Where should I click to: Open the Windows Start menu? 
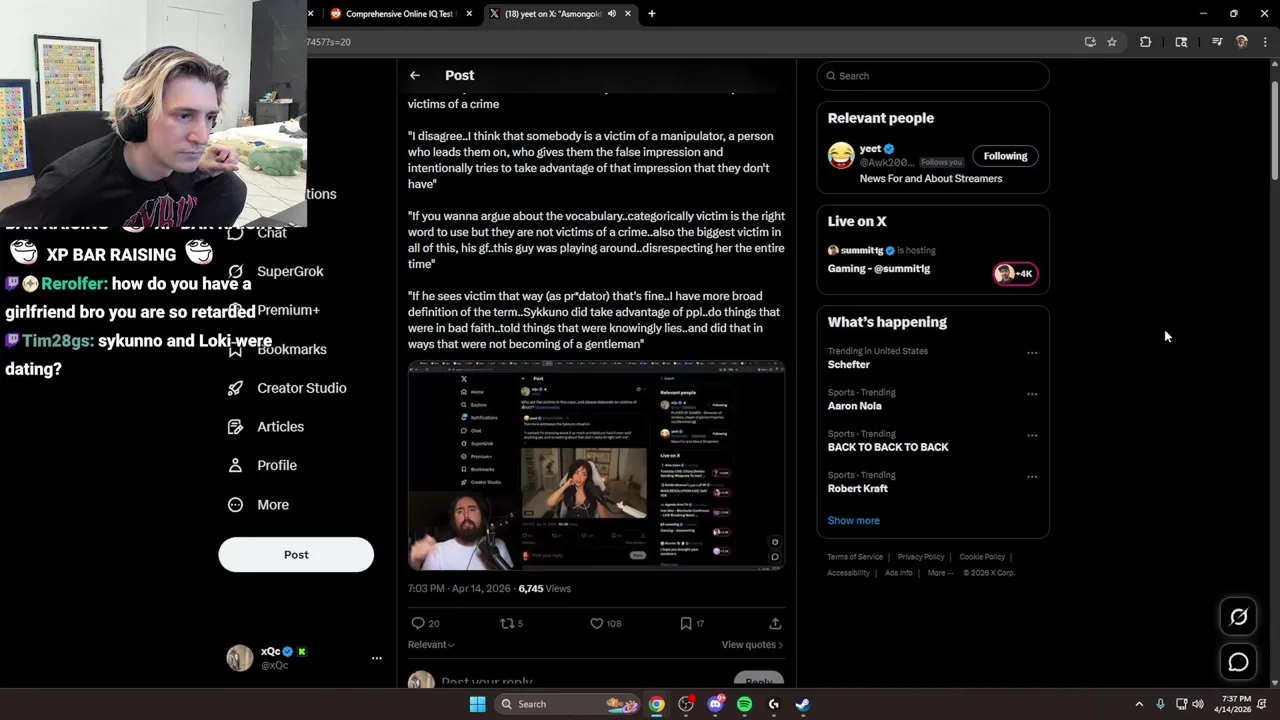478,704
